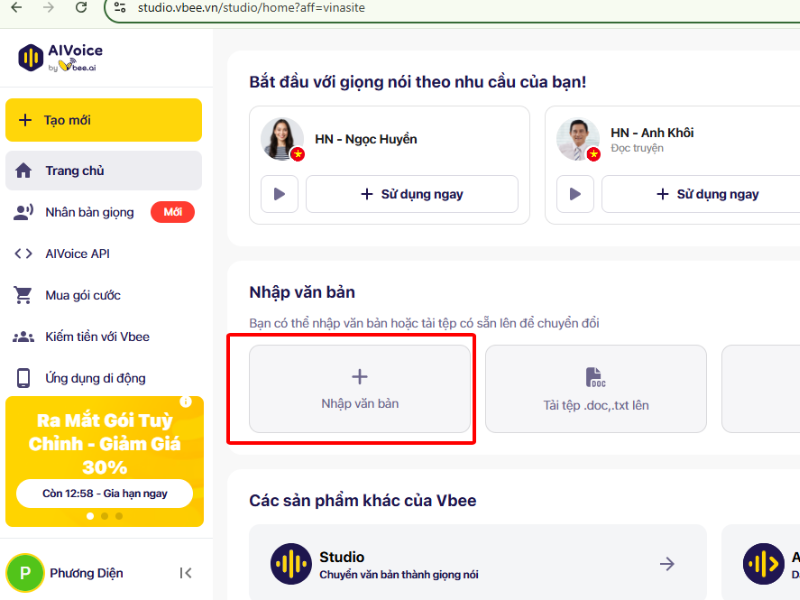Open Trang chủ menu item
The width and height of the screenshot is (800, 600).
point(104,170)
